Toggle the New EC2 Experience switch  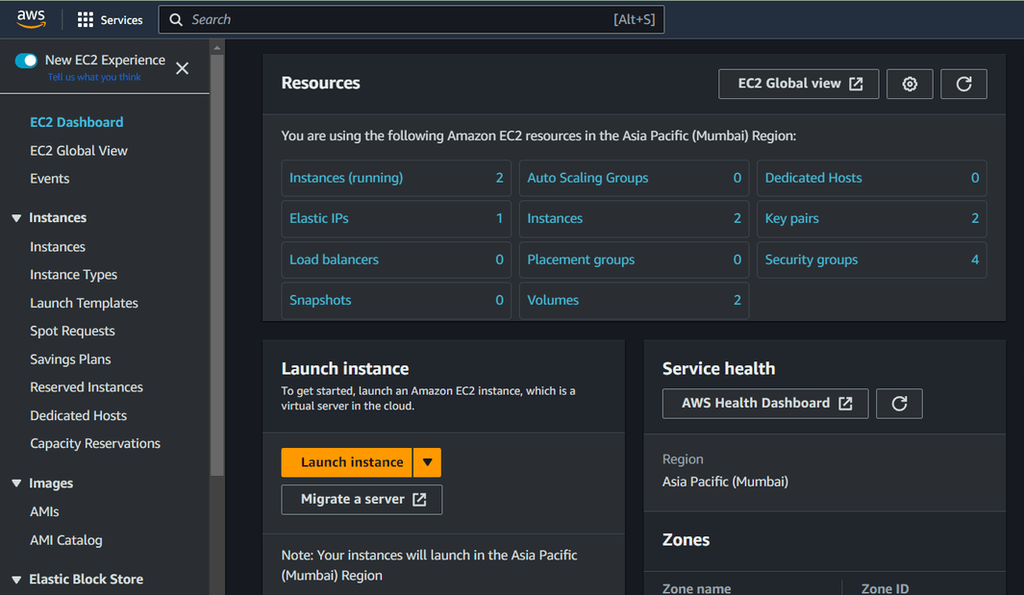(x=26, y=61)
